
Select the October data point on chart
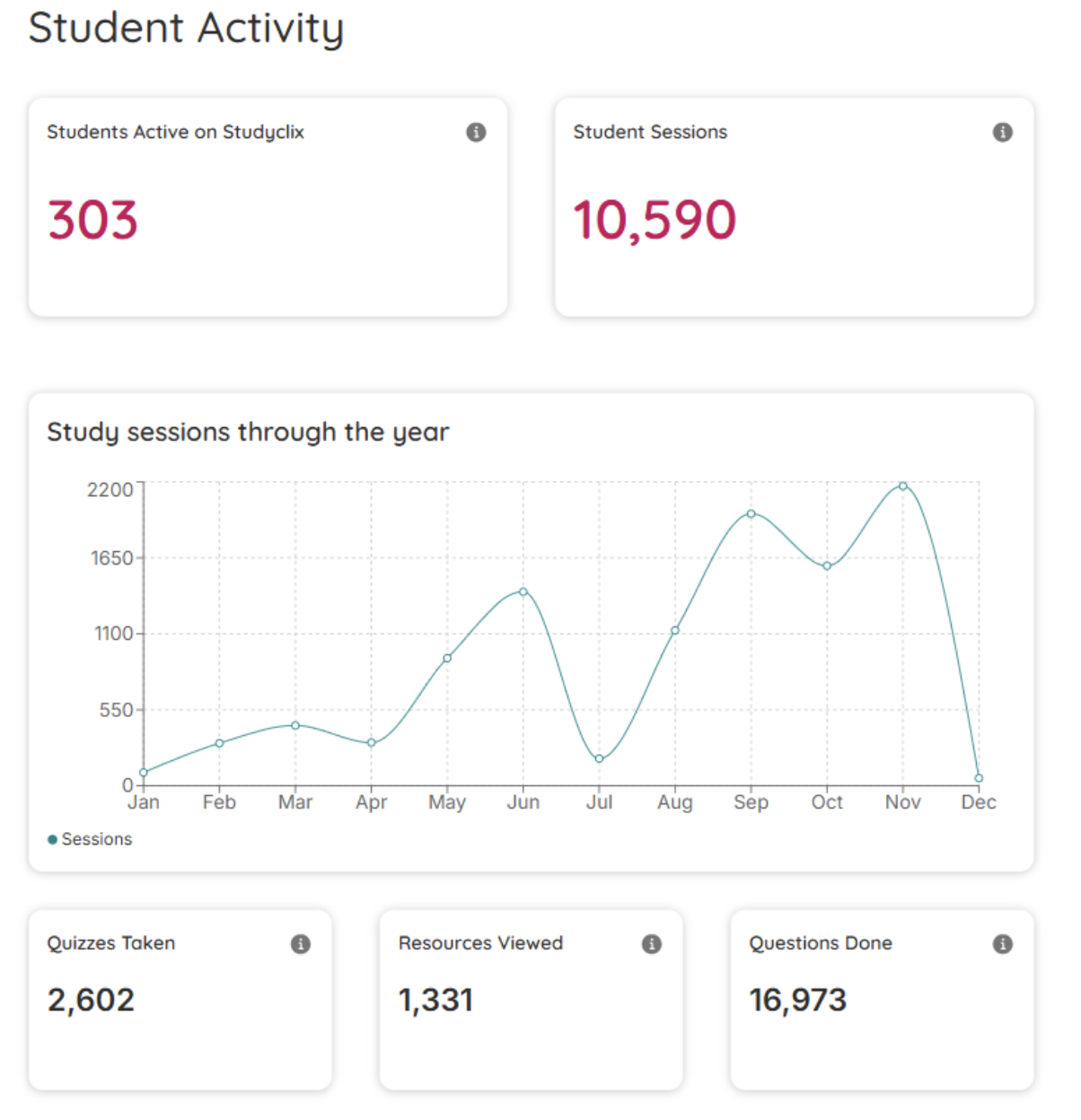(827, 566)
